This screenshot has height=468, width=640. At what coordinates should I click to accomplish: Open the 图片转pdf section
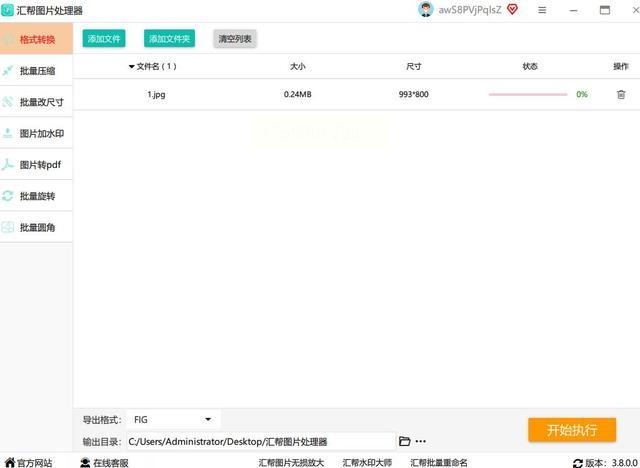(36, 164)
